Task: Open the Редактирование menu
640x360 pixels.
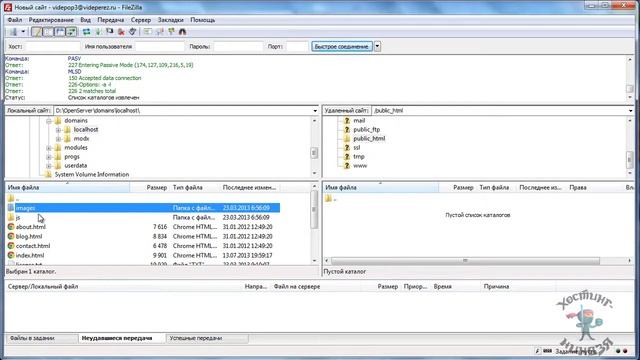Action: [x=51, y=20]
